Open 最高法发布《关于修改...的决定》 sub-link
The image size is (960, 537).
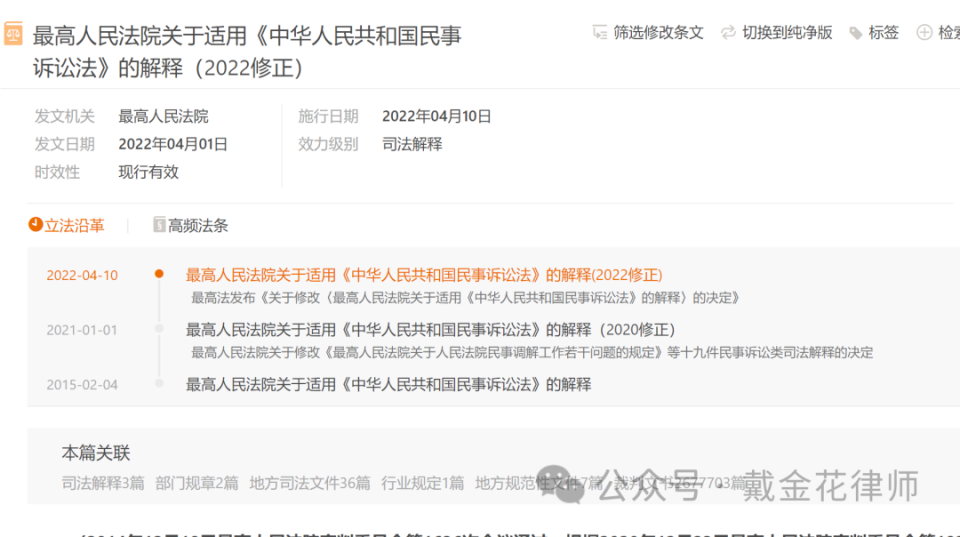click(x=465, y=298)
